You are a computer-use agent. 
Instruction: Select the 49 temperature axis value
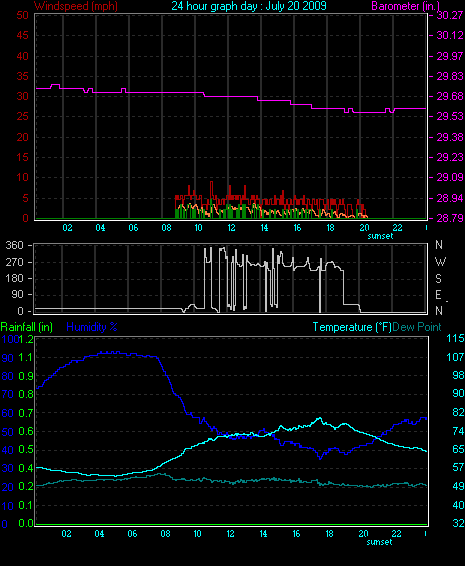click(x=458, y=486)
